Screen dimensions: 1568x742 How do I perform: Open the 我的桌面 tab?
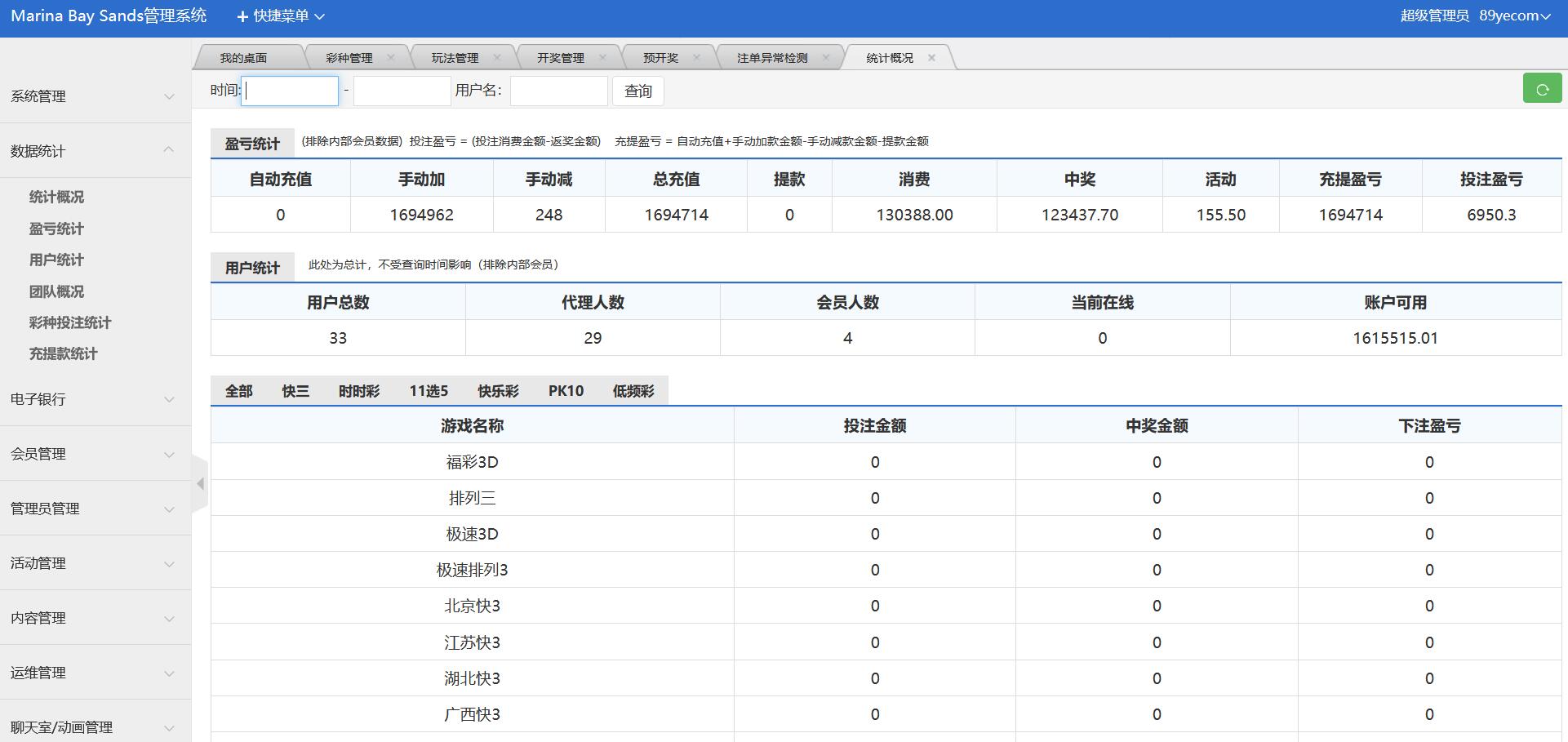tap(243, 56)
